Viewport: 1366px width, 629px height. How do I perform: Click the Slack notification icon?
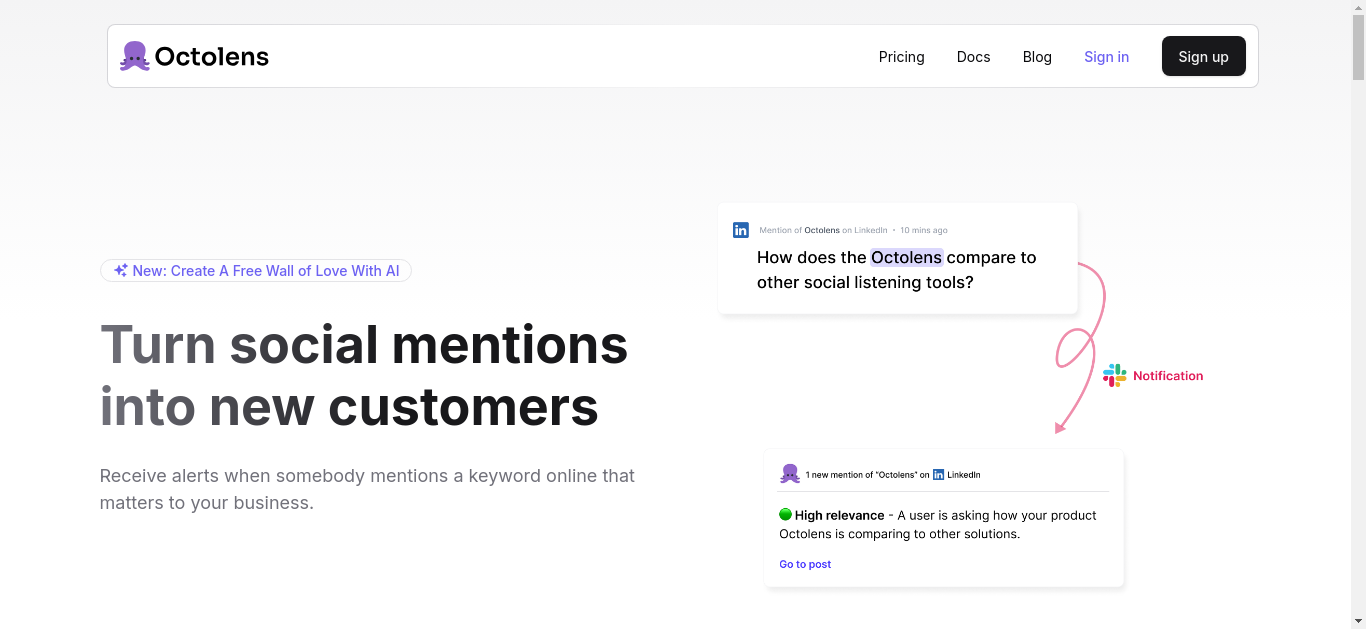click(1114, 376)
